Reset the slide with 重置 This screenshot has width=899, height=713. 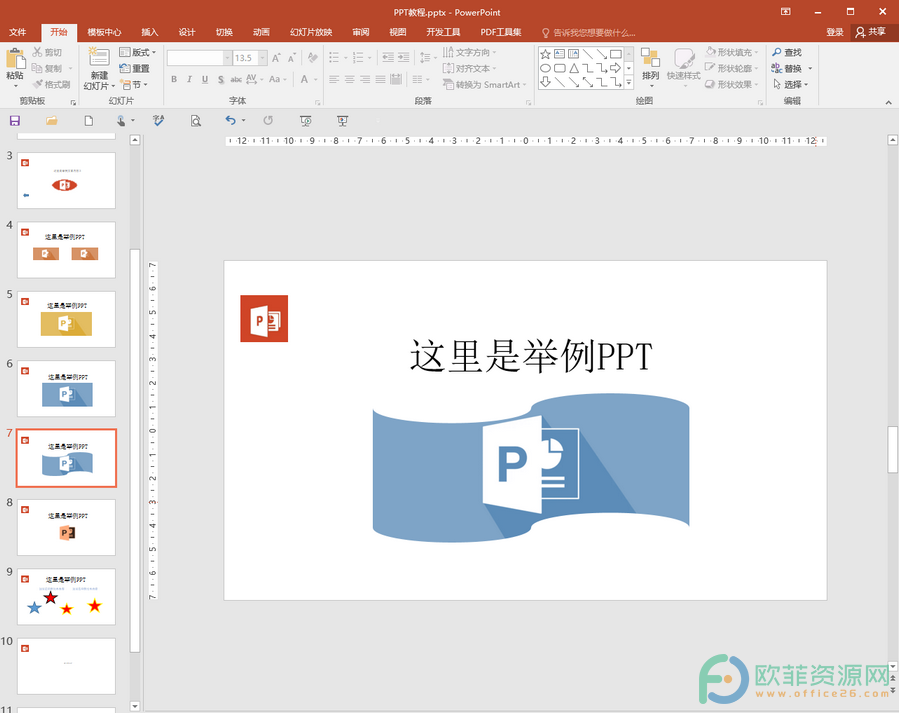click(x=134, y=68)
